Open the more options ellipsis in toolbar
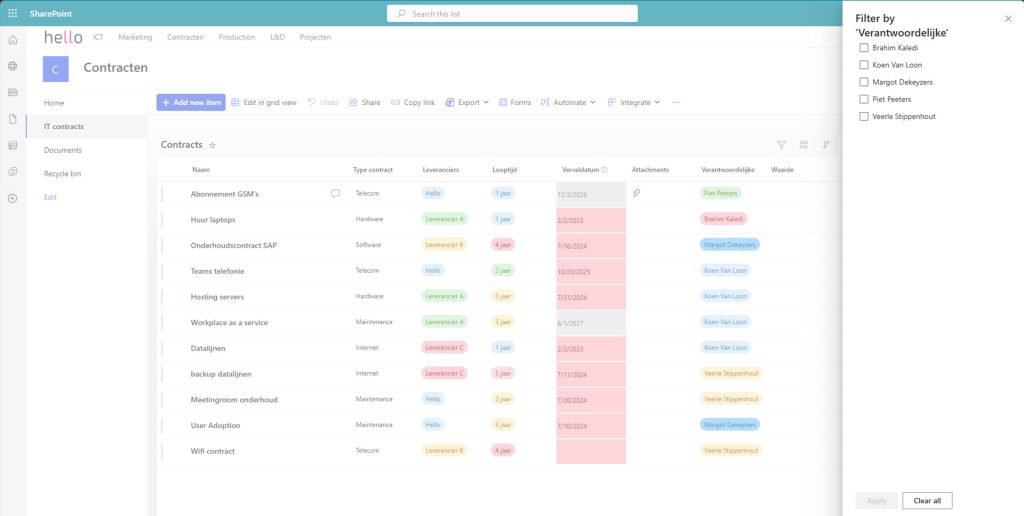Viewport: 1024px width, 516px height. click(x=676, y=103)
